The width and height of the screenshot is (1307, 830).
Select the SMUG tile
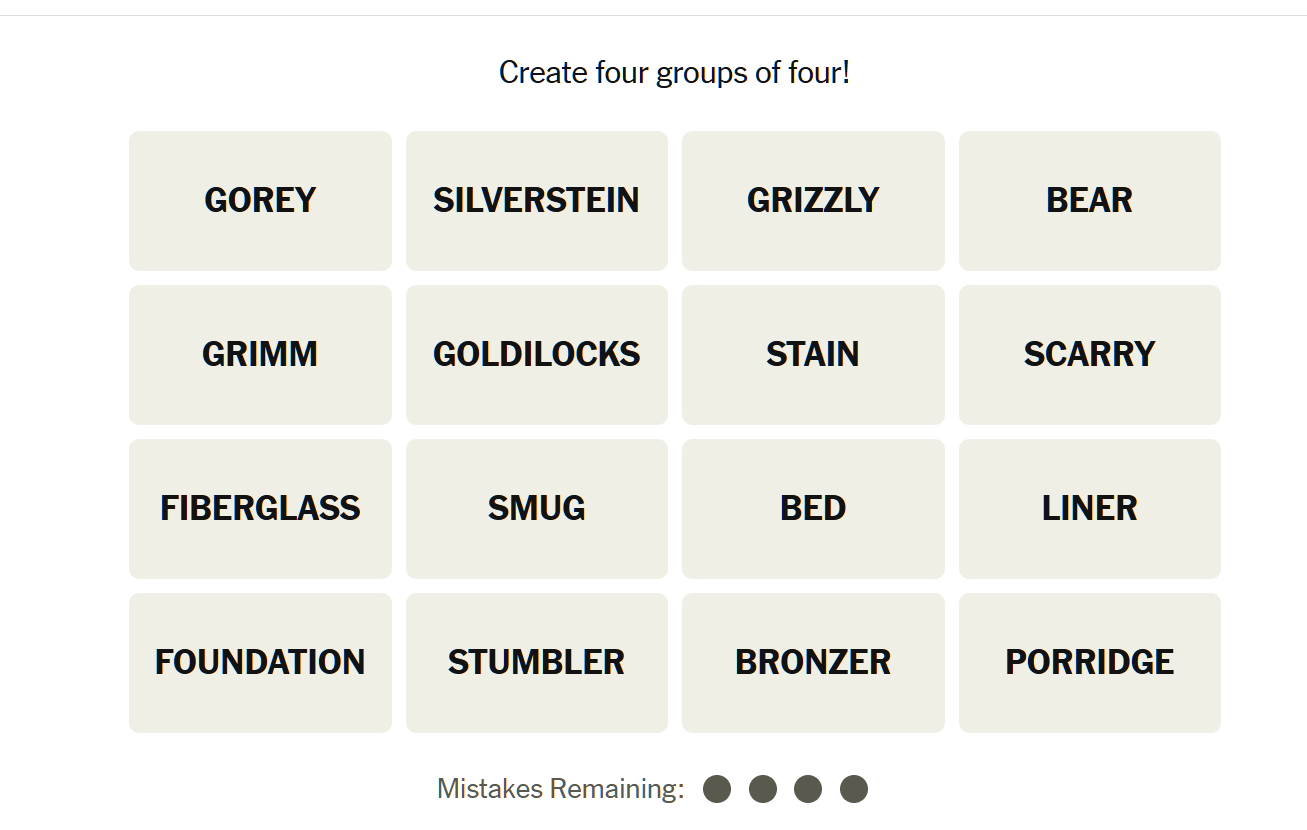[x=536, y=508]
